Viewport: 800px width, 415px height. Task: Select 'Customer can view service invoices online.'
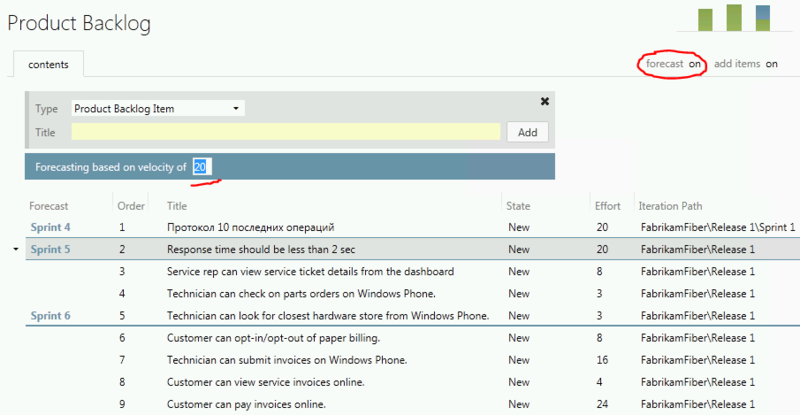coord(265,382)
